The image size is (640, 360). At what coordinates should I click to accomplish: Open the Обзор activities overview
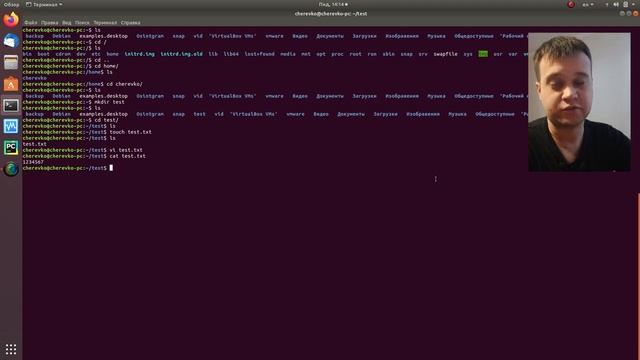coord(11,4)
